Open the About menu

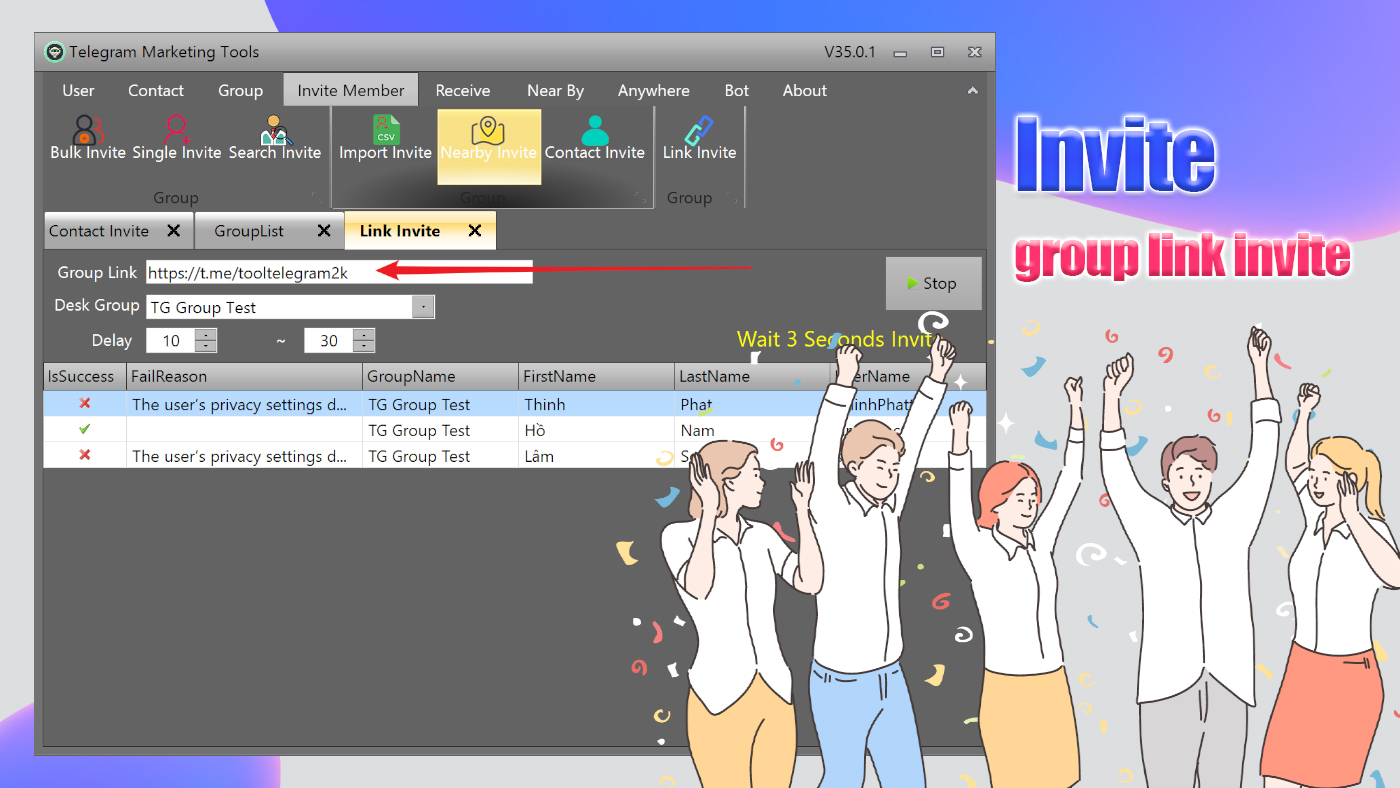(804, 90)
